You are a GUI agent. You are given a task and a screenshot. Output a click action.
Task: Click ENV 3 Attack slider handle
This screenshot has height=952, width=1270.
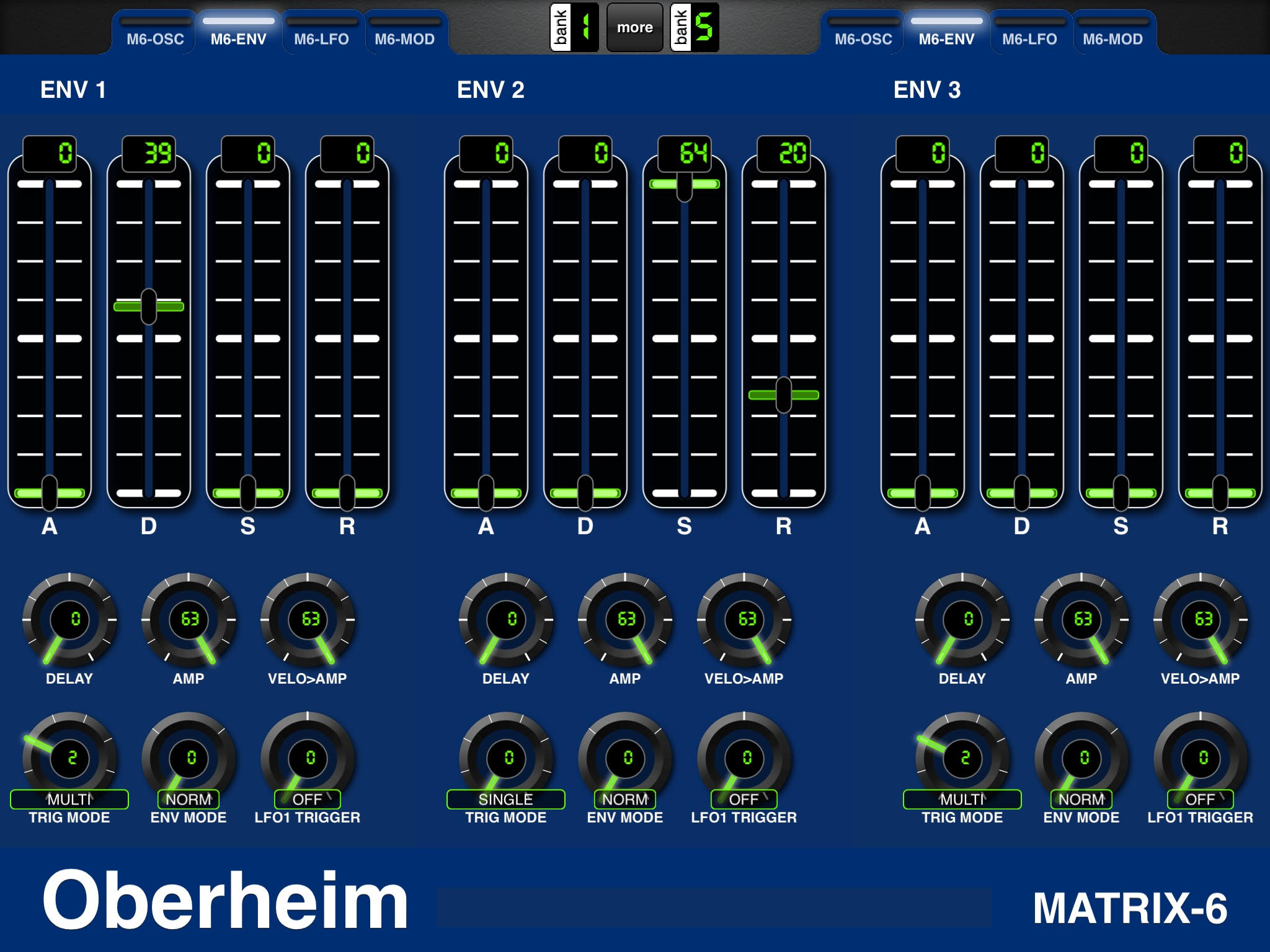[x=923, y=493]
